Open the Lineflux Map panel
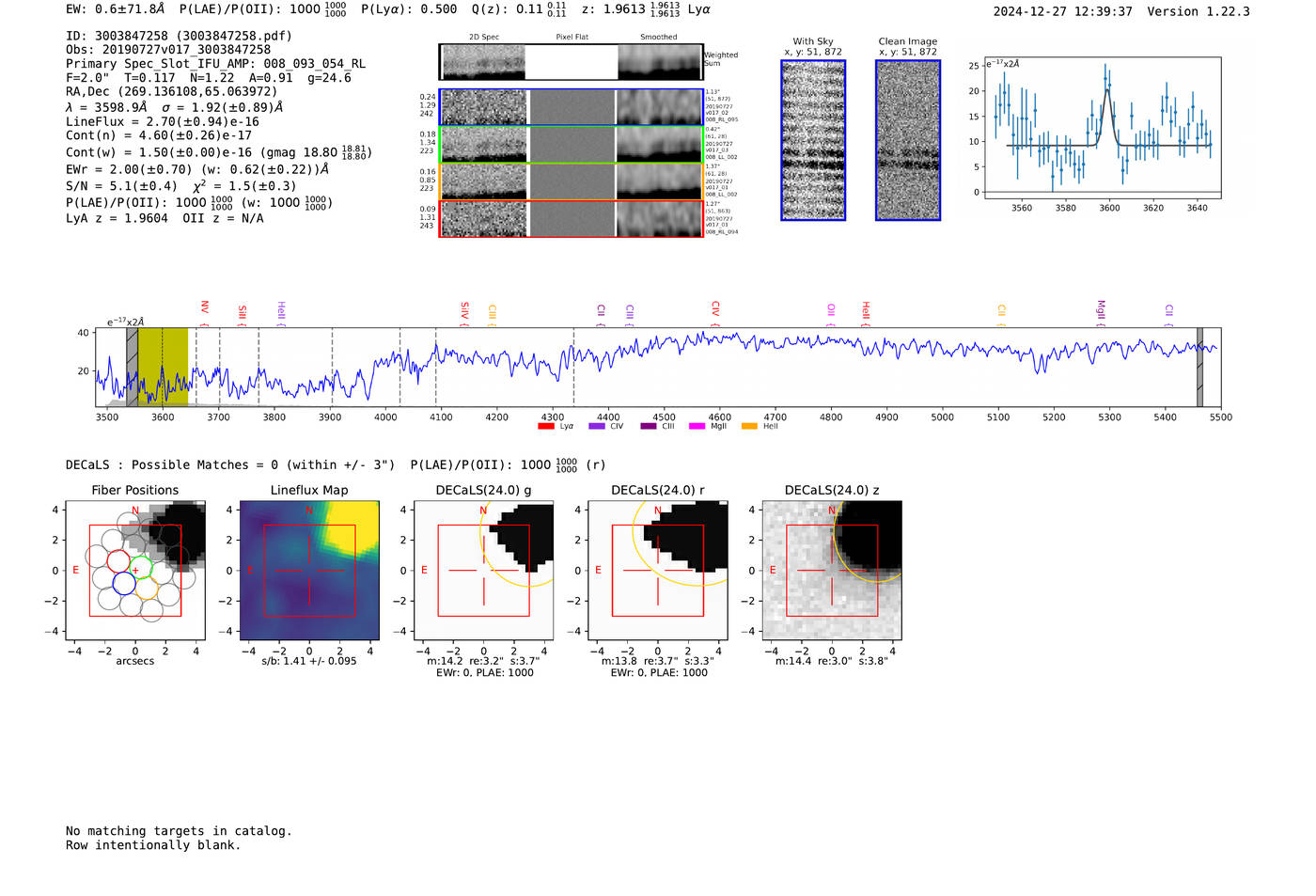 point(309,570)
